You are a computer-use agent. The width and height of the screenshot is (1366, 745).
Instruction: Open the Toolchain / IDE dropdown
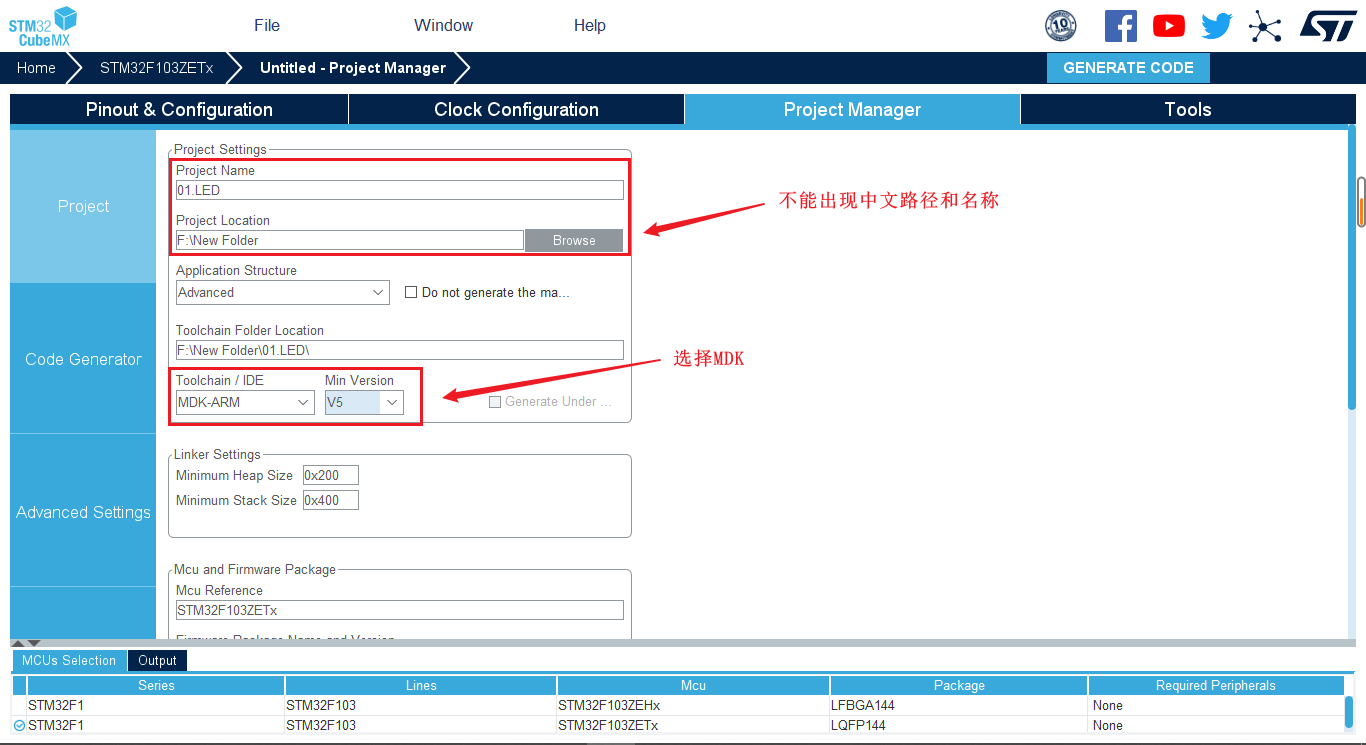tap(245, 402)
